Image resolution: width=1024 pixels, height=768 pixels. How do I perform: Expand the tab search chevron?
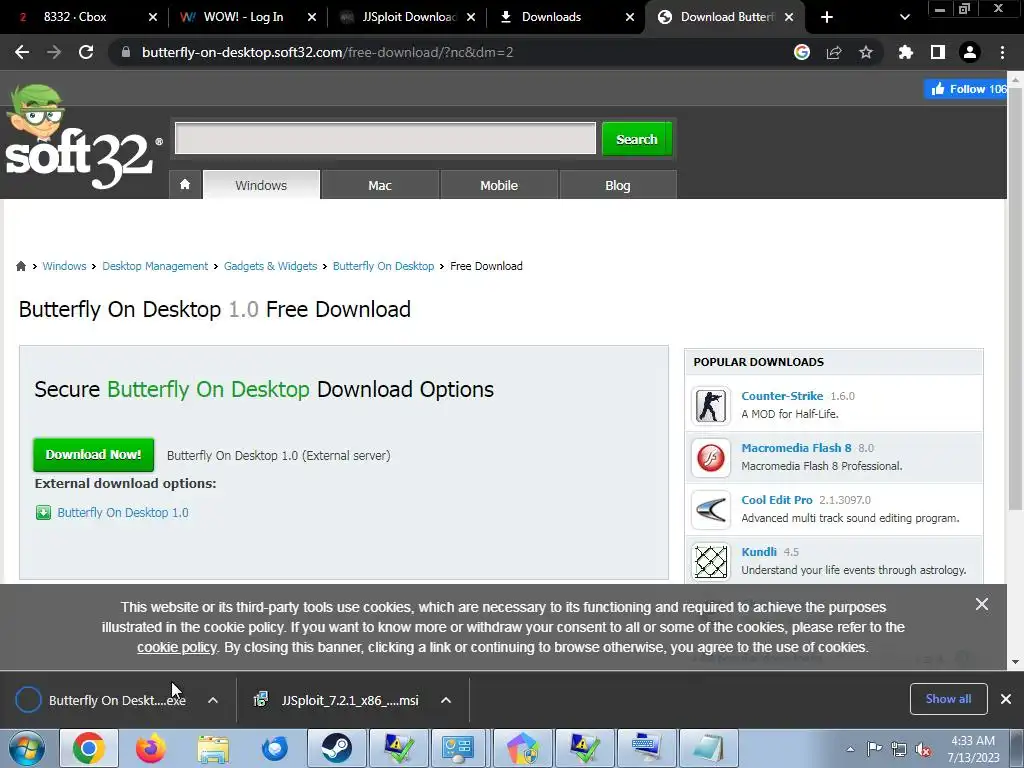click(904, 17)
